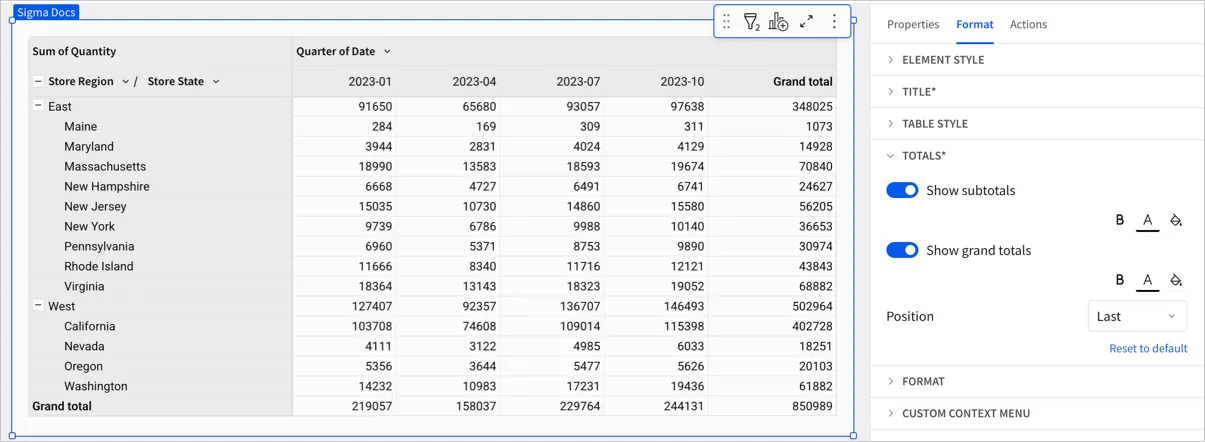Select the 2023-01 column header
Viewport: 1205px width, 442px height.
370,82
